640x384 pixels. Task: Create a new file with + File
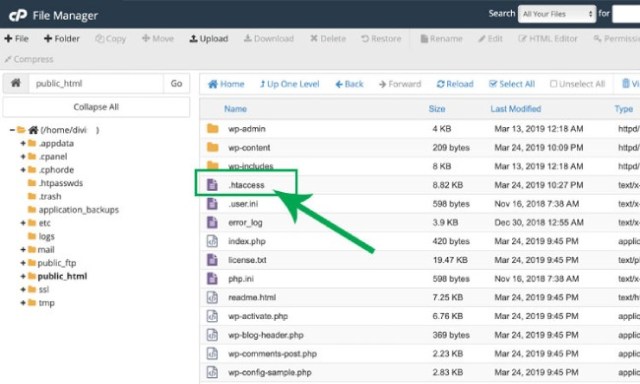point(16,39)
